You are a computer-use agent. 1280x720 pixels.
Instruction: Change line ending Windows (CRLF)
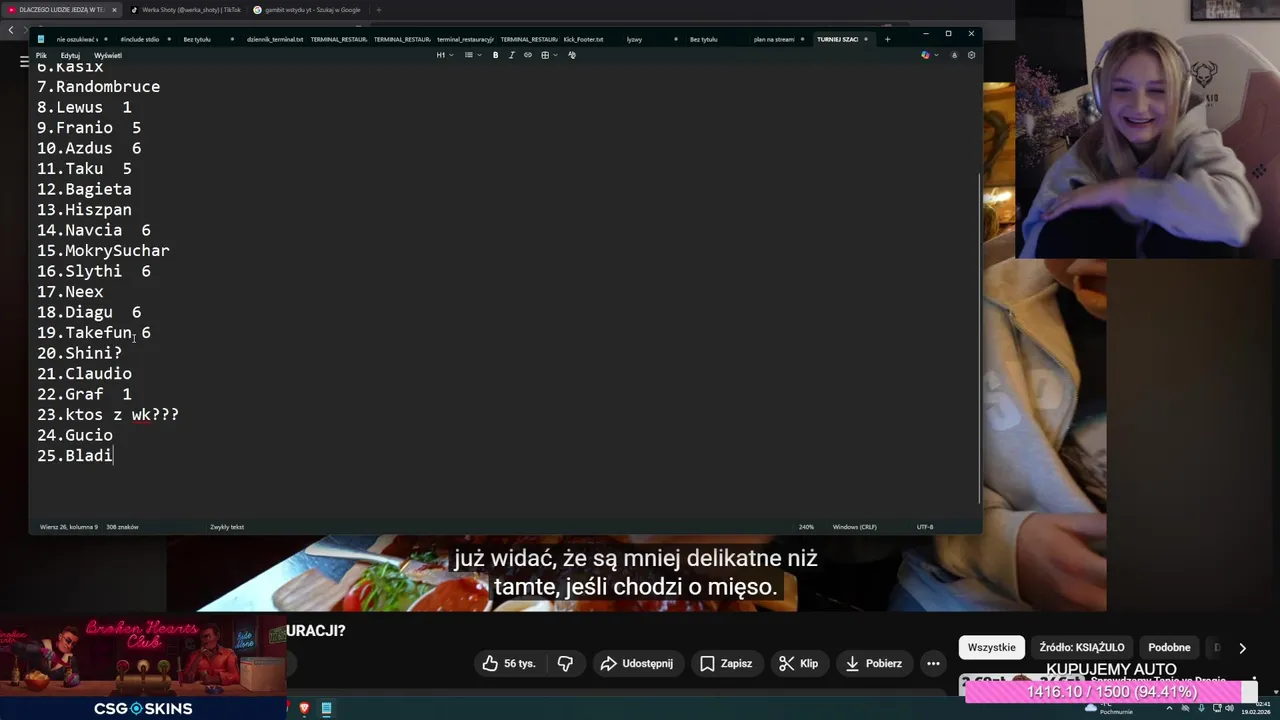click(x=854, y=527)
